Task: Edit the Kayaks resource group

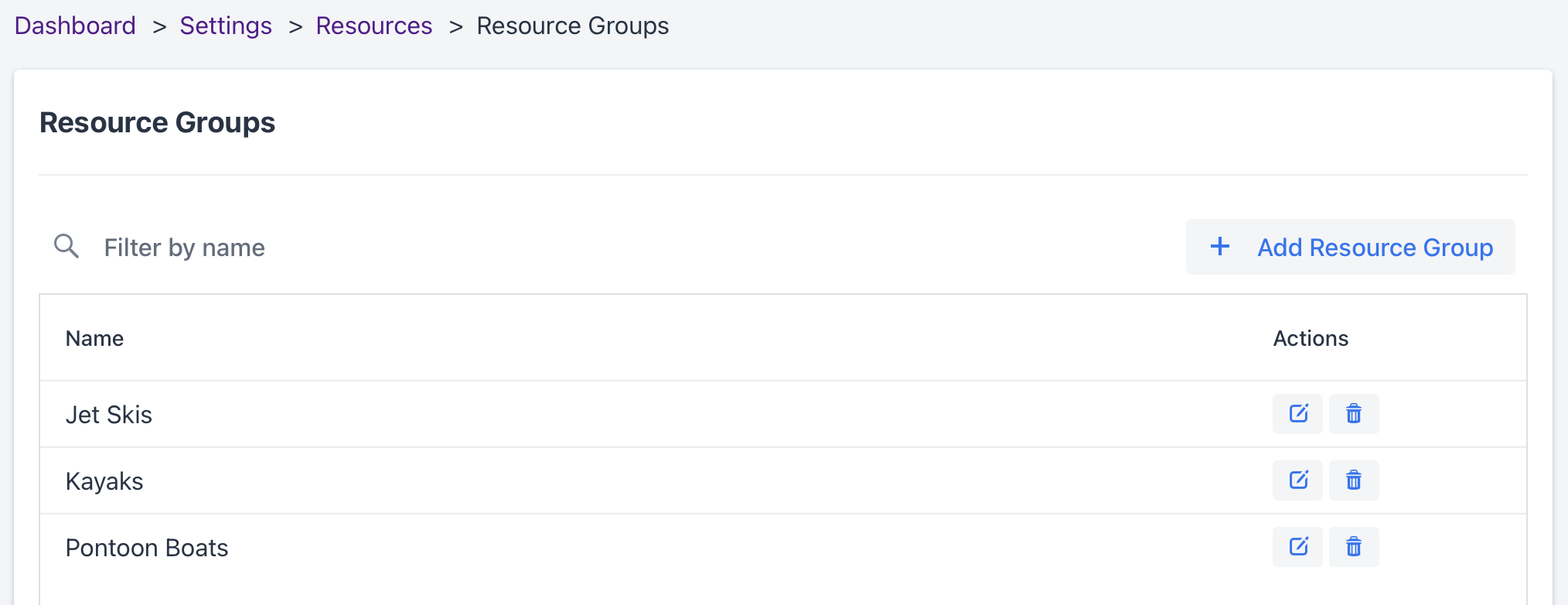Action: tap(1297, 480)
